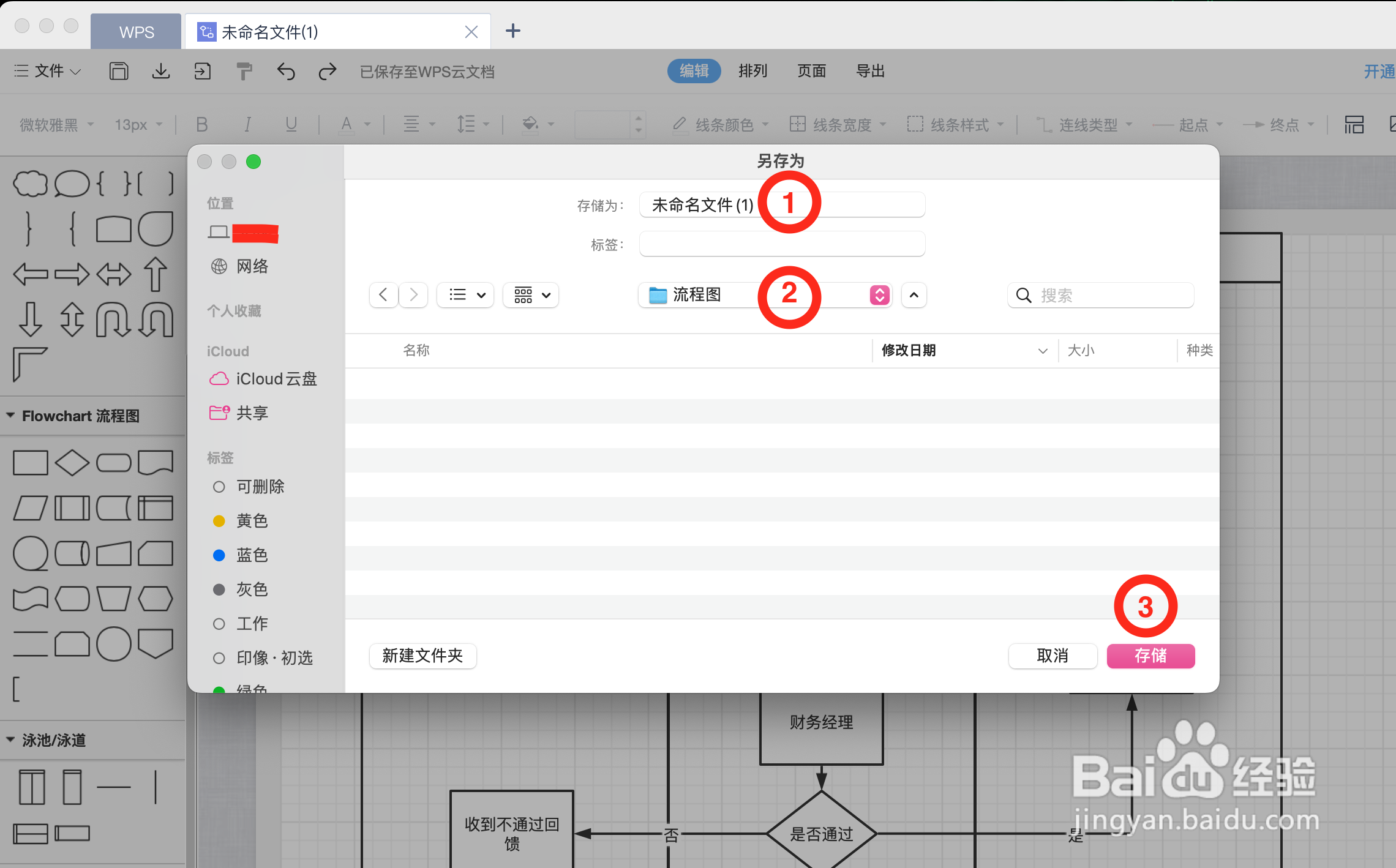Open iCloud 云盘 in sidebar
The height and width of the screenshot is (868, 1396).
[276, 379]
